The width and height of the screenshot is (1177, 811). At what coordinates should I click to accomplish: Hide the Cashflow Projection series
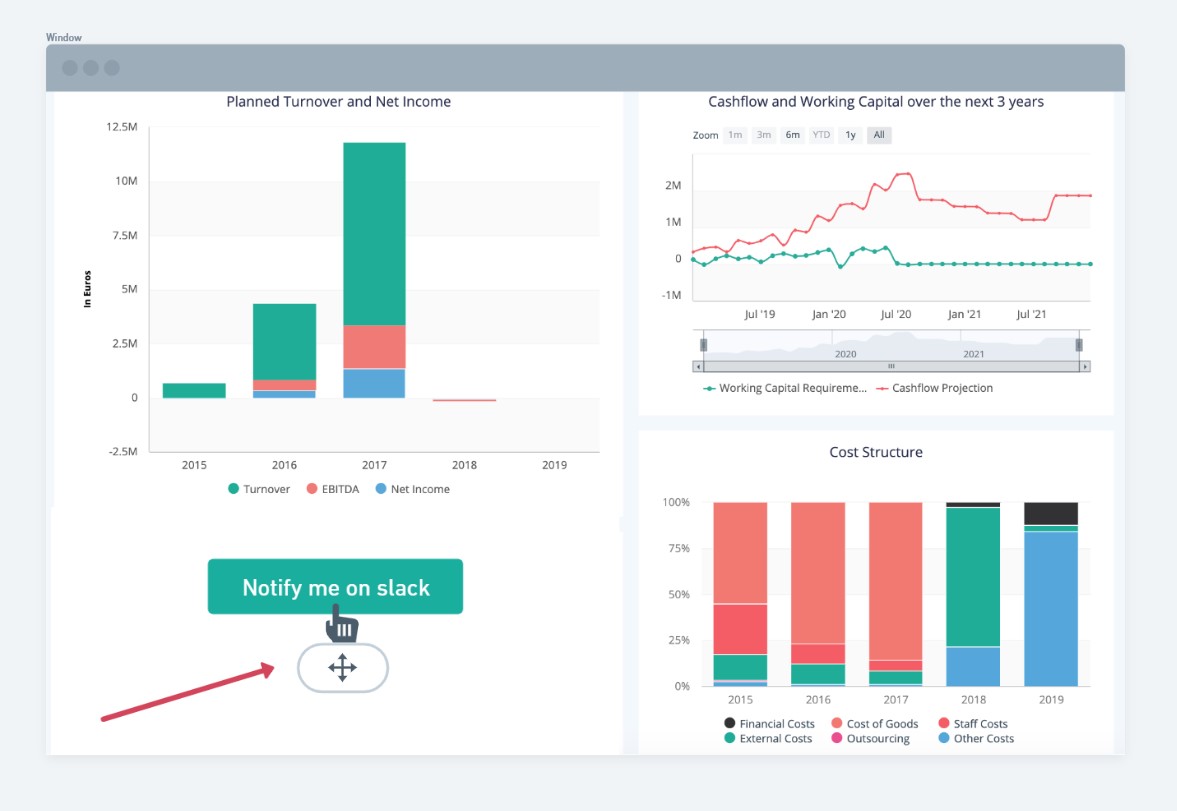[x=935, y=388]
